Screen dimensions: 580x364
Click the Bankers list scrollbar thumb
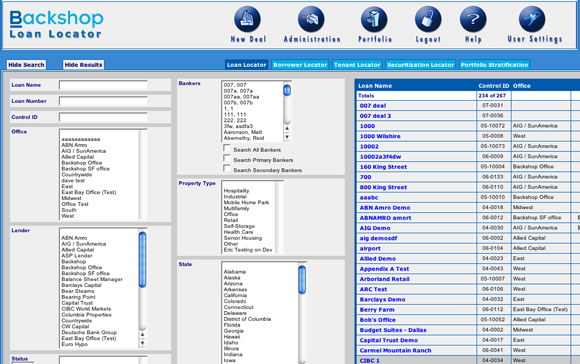[x=287, y=90]
